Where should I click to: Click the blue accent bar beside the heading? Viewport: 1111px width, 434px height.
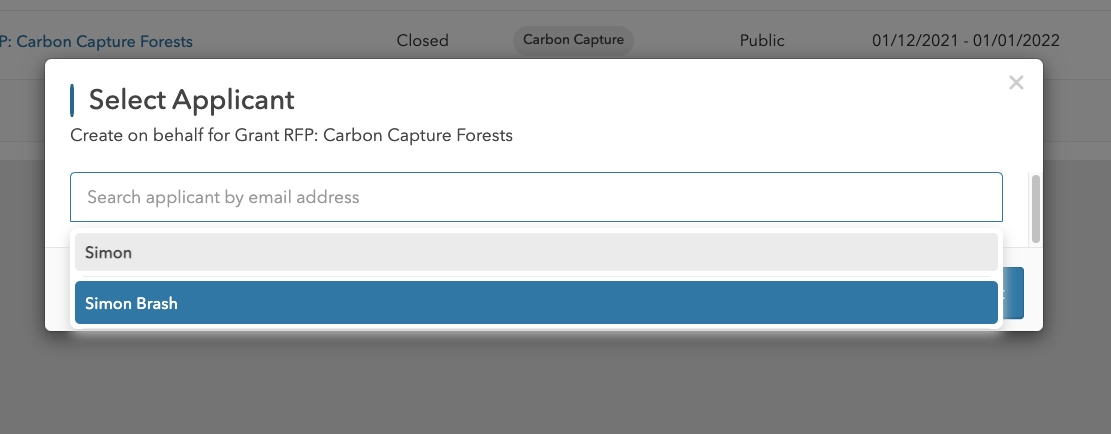pyautogui.click(x=72, y=100)
